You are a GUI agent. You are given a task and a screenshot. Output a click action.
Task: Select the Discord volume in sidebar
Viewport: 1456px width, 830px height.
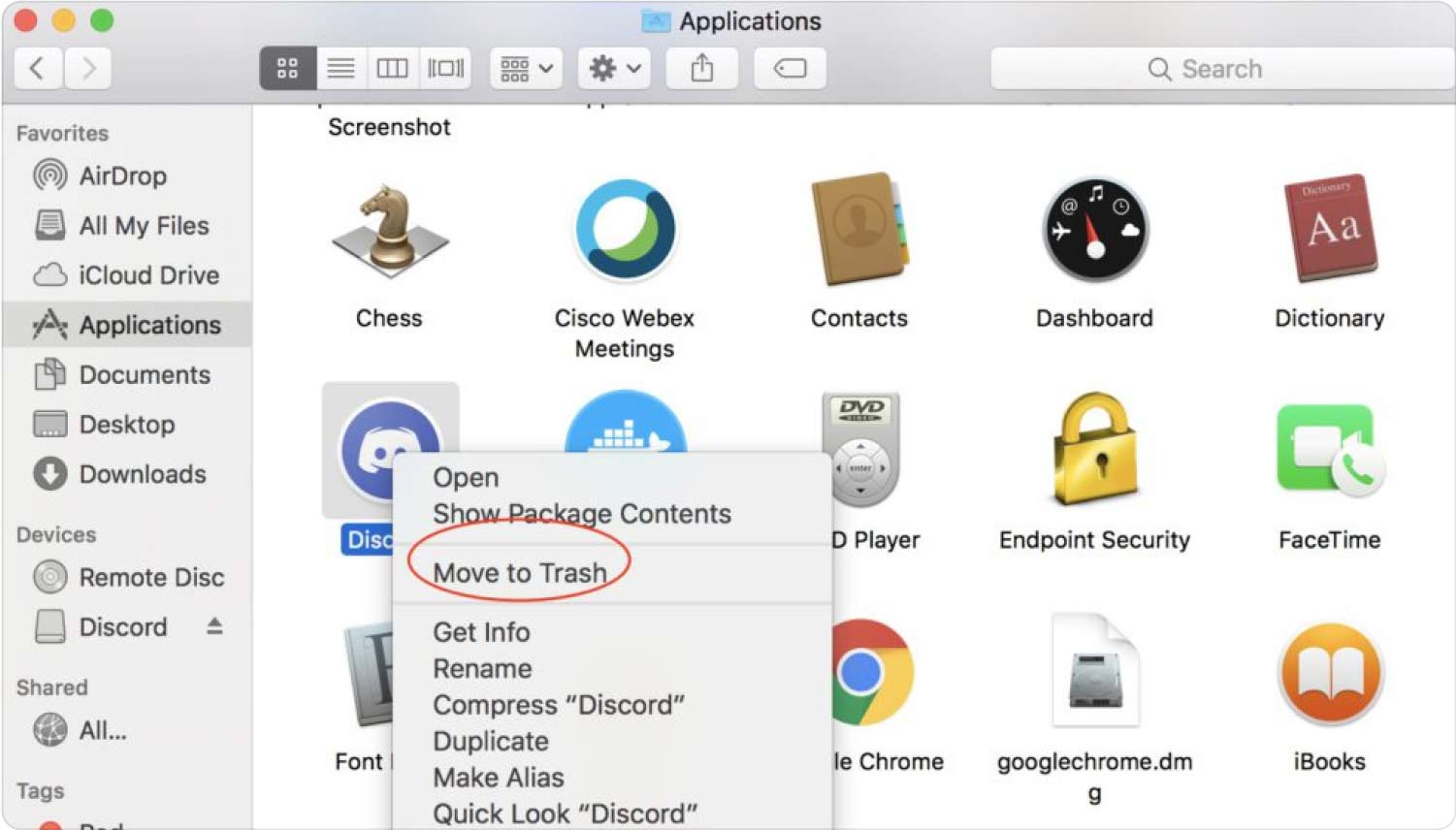pyautogui.click(x=122, y=627)
